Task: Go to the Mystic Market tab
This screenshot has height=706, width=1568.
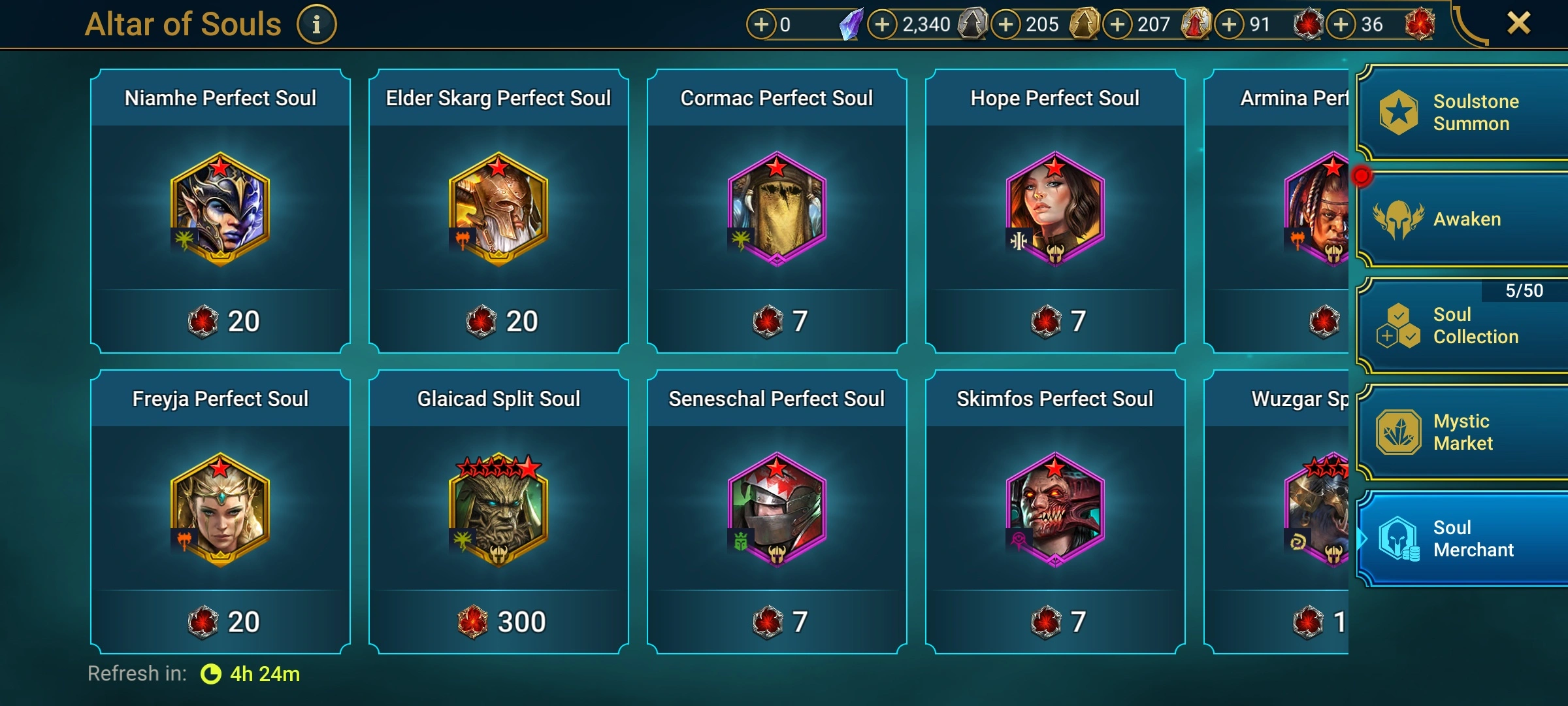Action: [x=1462, y=432]
